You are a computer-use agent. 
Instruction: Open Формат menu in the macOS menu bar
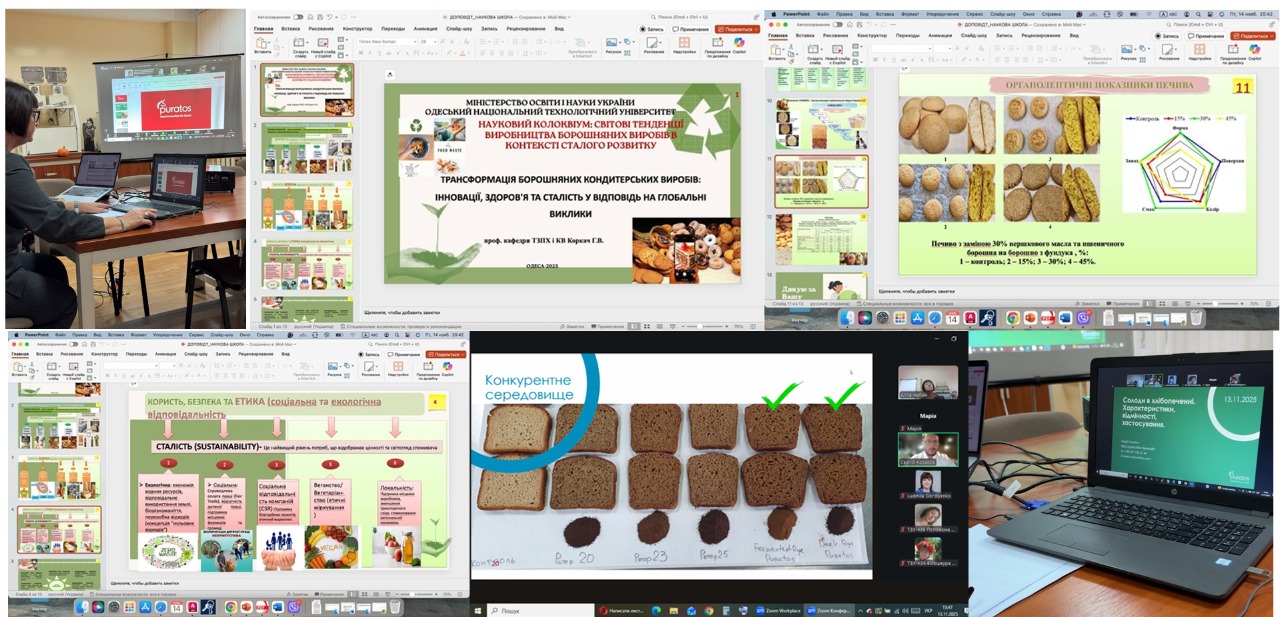click(x=906, y=14)
